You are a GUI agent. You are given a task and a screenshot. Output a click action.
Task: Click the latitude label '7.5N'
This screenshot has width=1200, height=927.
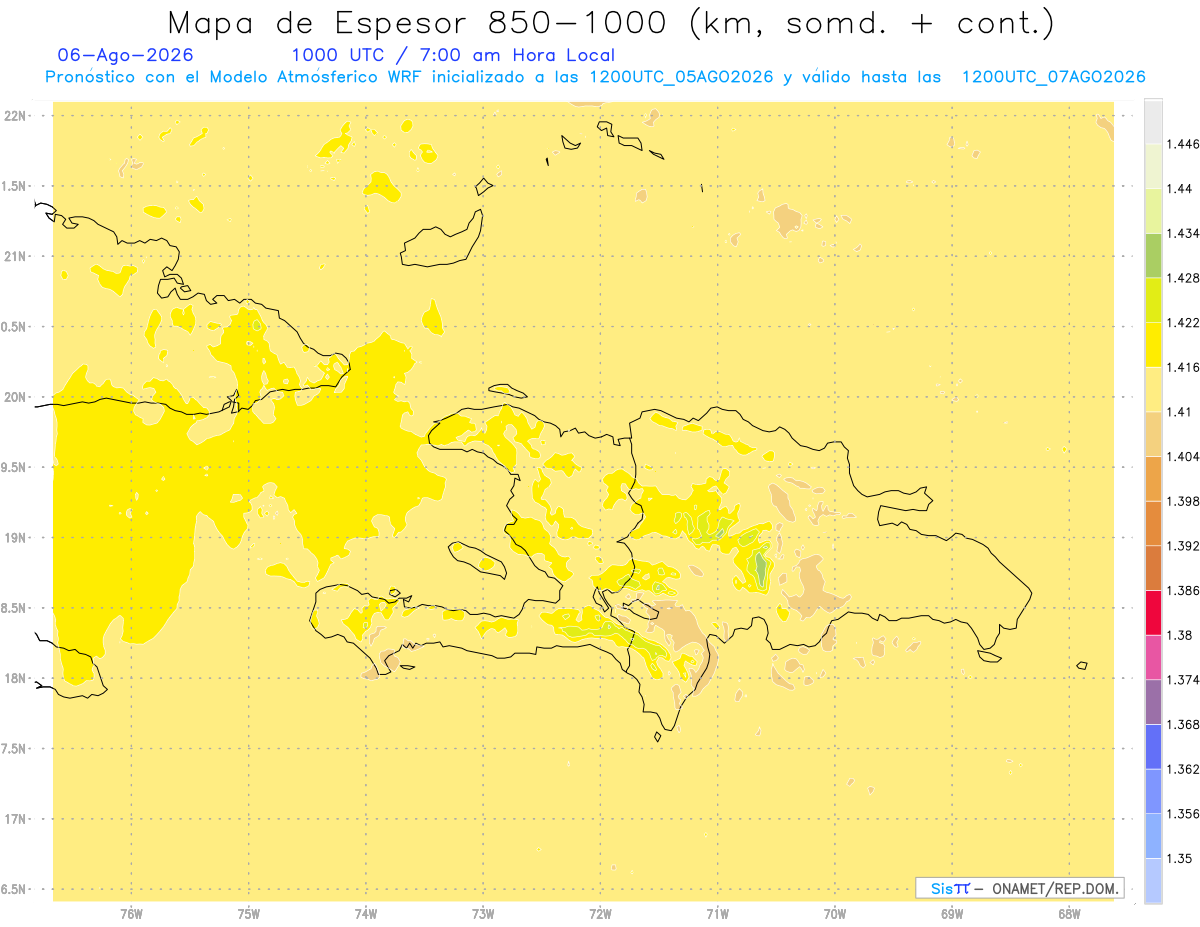pos(14,749)
